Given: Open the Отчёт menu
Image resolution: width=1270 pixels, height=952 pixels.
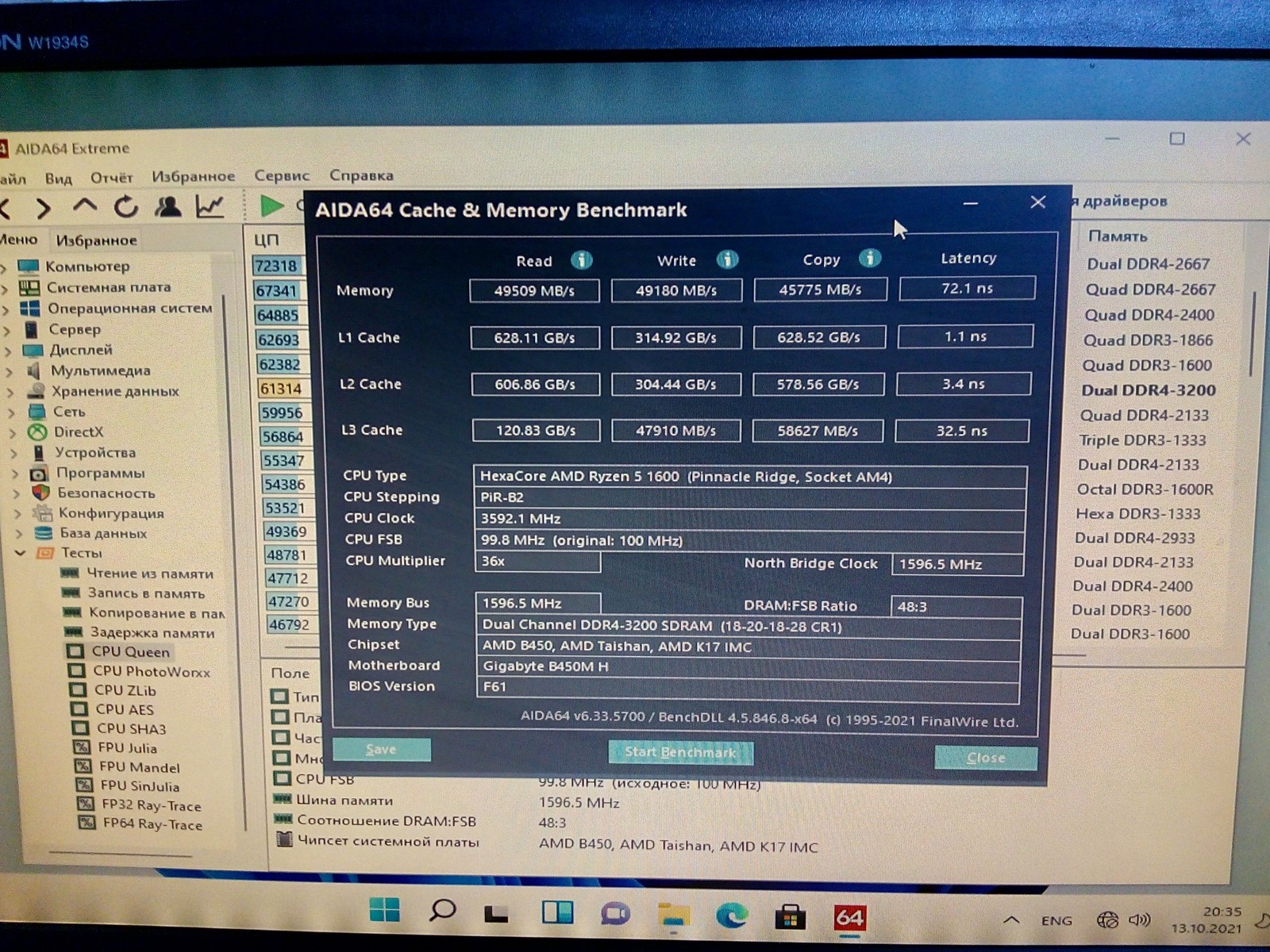Looking at the screenshot, I should click(x=111, y=177).
